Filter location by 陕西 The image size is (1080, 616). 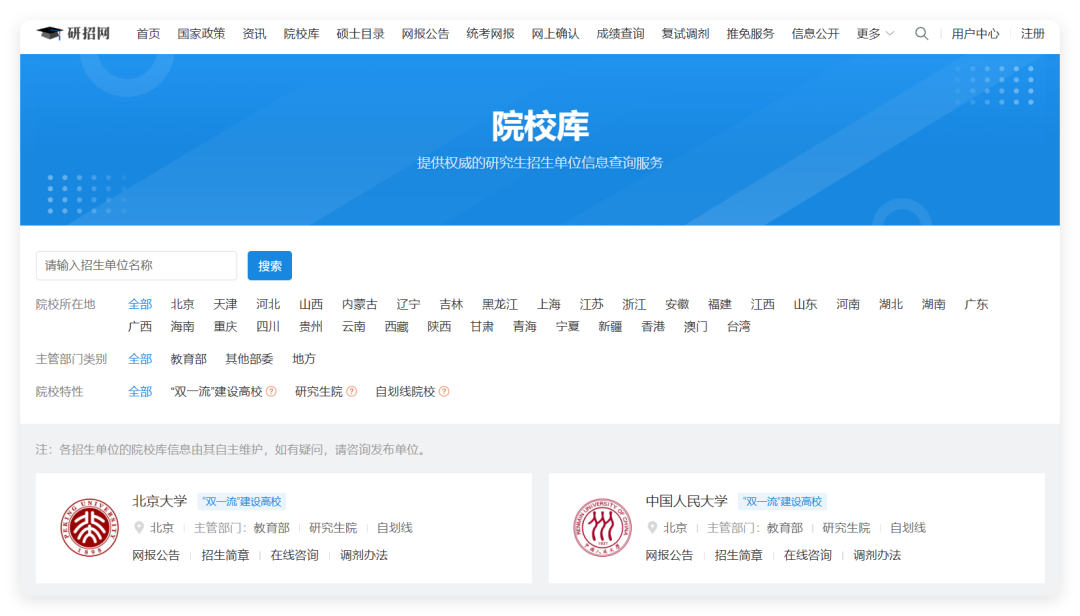click(439, 326)
